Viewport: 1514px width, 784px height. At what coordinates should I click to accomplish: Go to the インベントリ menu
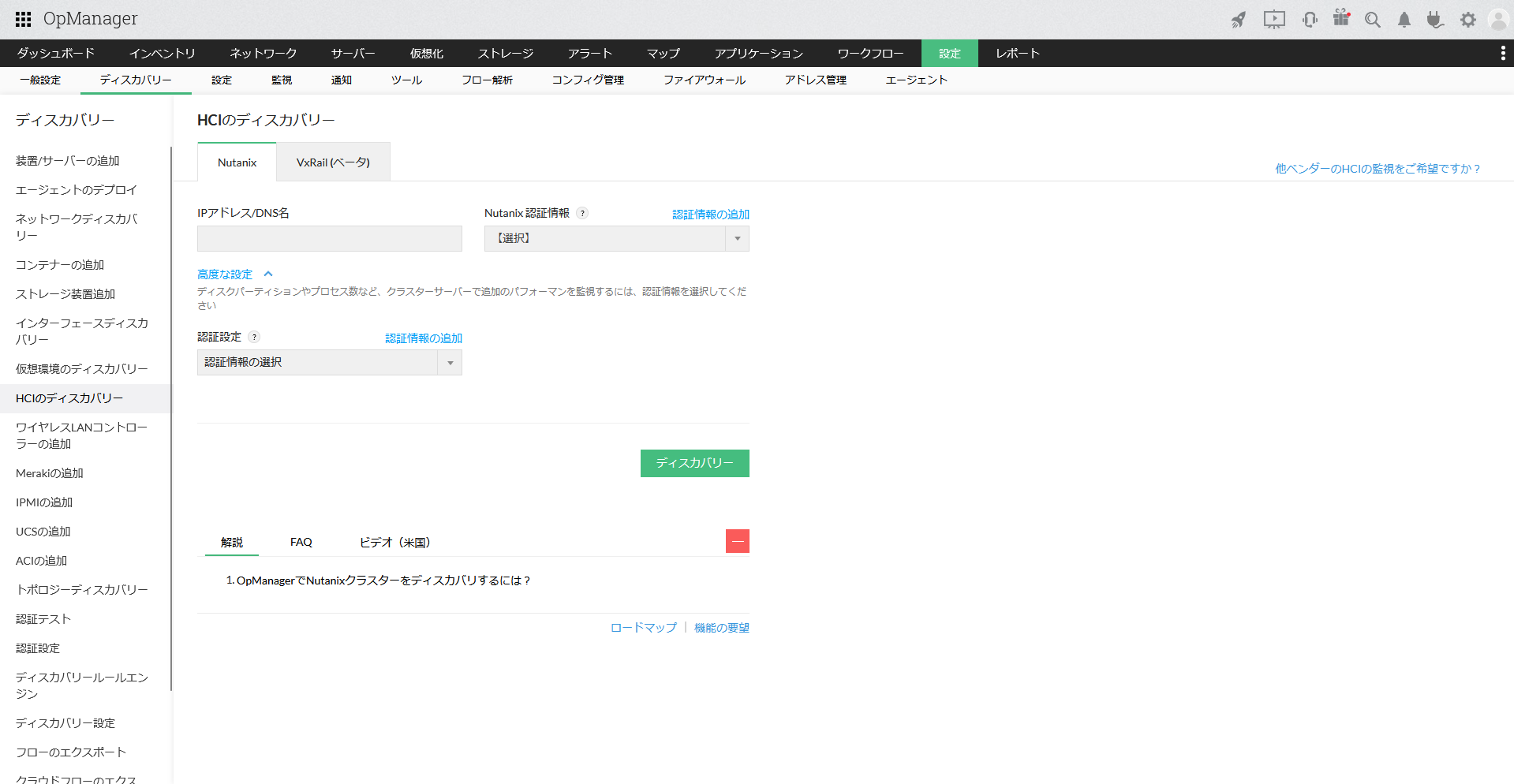pyautogui.click(x=163, y=53)
